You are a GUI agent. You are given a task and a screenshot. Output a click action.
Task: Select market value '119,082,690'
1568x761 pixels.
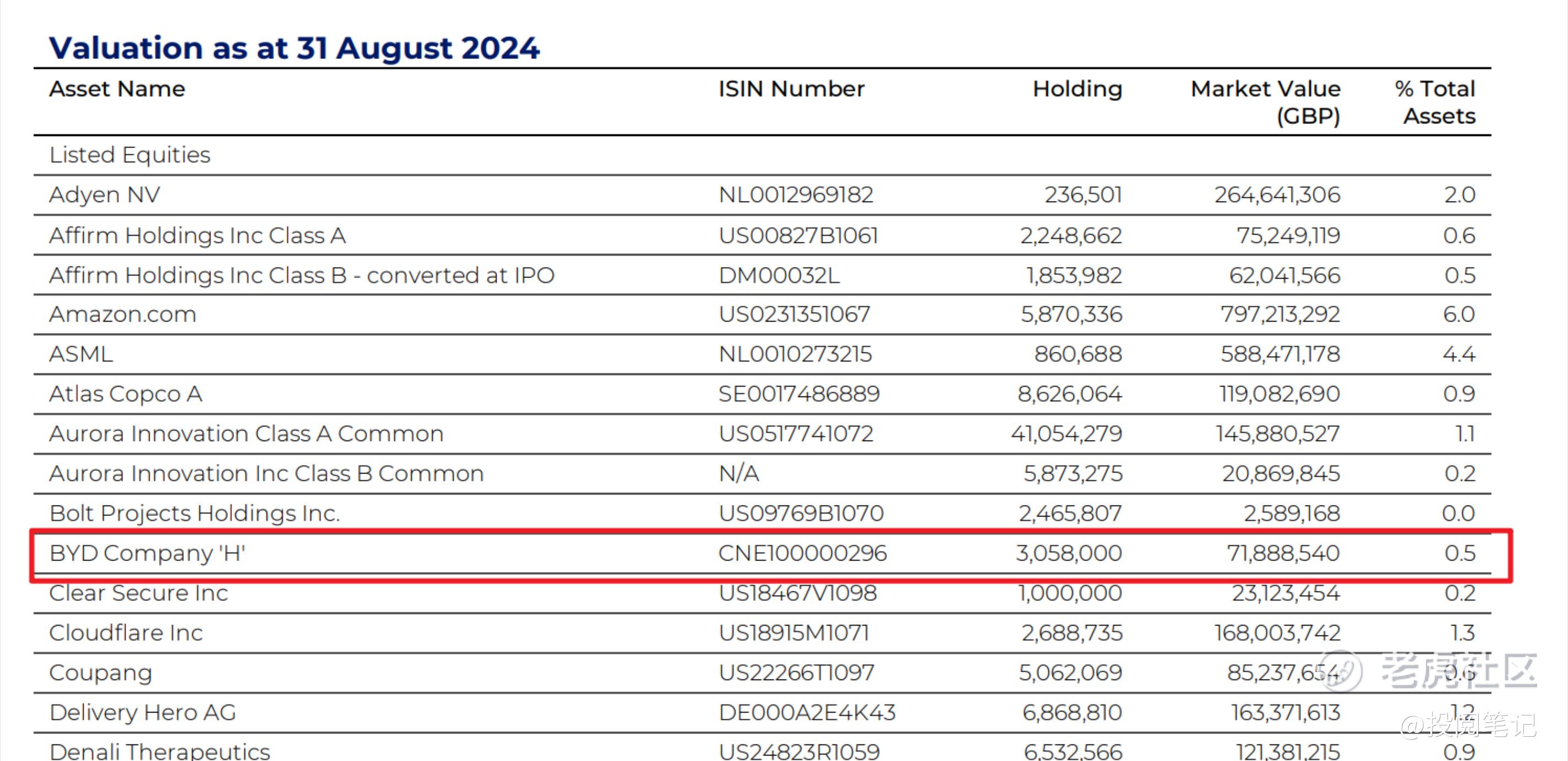click(1280, 394)
